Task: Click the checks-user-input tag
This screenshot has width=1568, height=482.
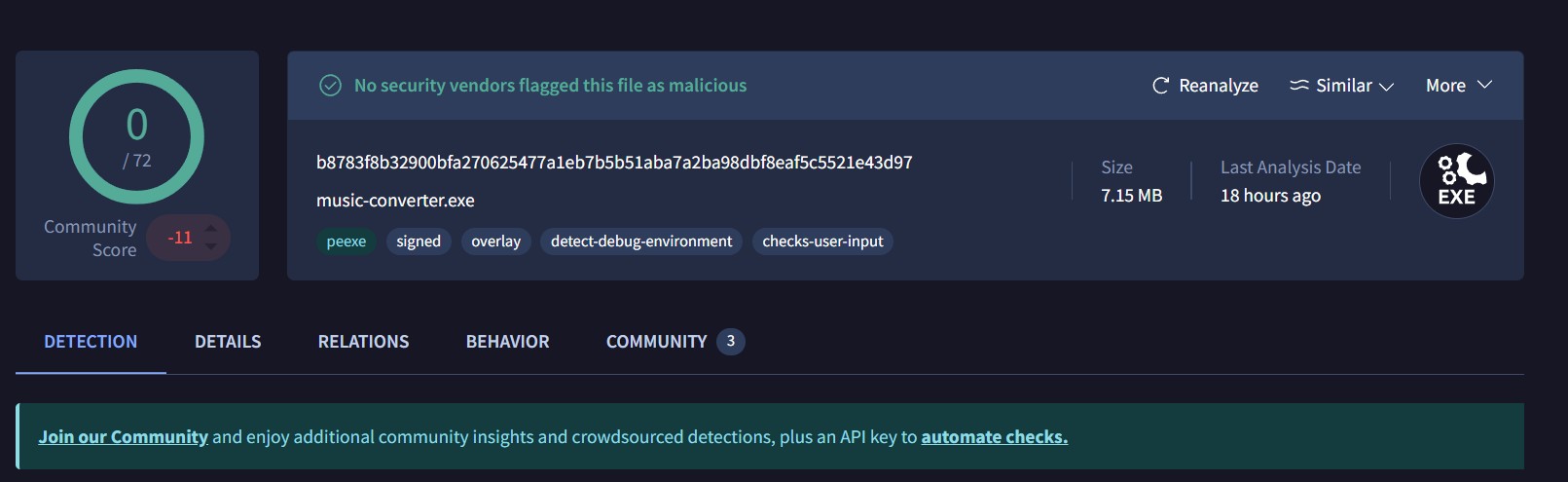Action: point(822,241)
